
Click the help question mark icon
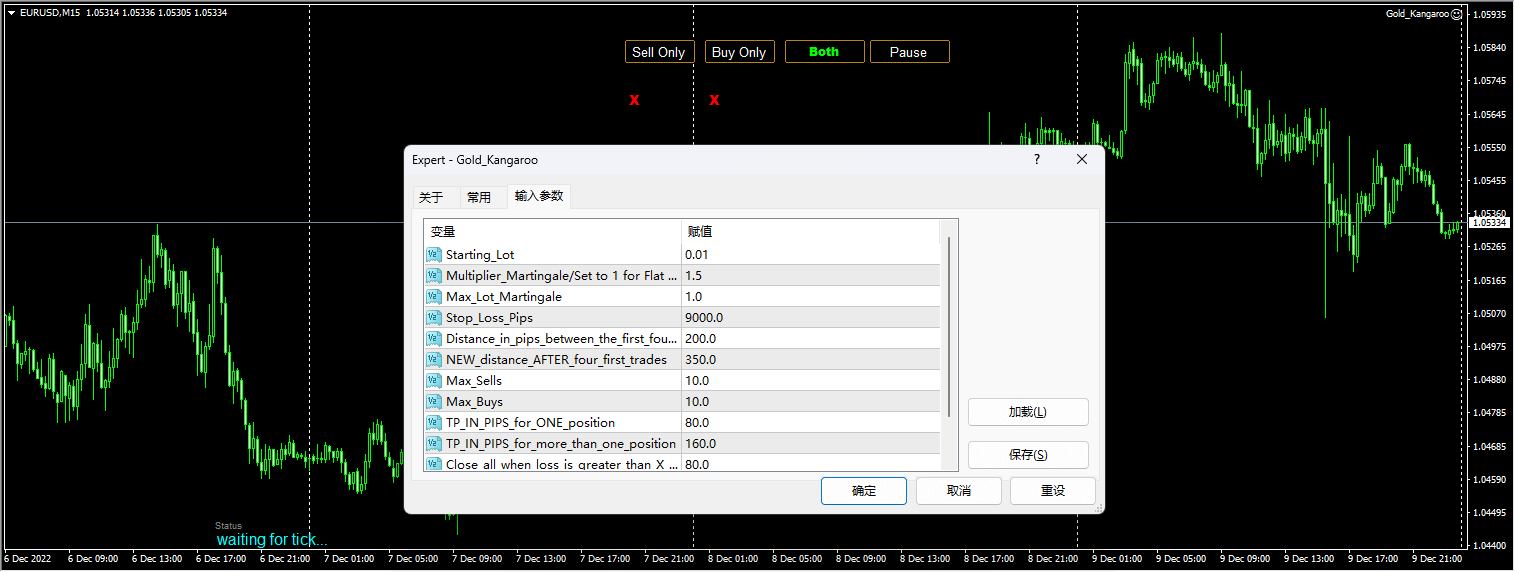pyautogui.click(x=1036, y=160)
